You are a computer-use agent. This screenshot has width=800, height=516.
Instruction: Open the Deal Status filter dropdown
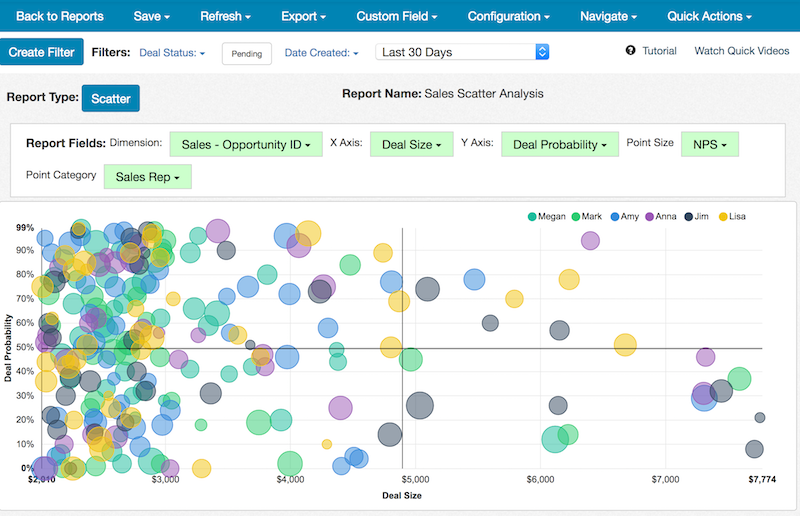[x=174, y=52]
